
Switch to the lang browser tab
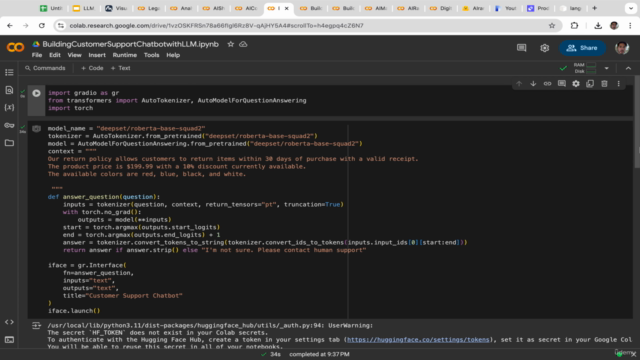tap(571, 8)
